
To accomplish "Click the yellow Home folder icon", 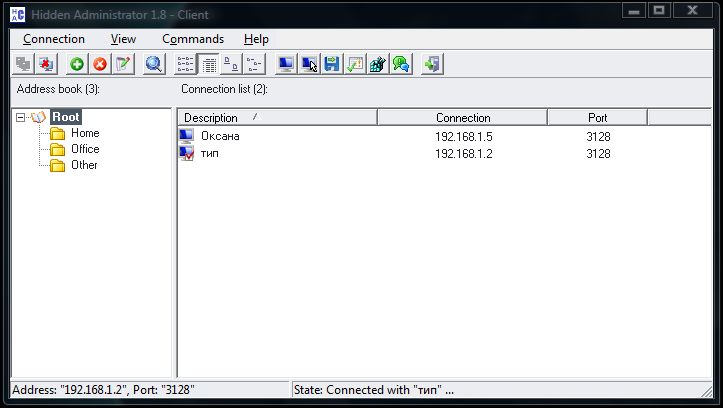I will (58, 134).
